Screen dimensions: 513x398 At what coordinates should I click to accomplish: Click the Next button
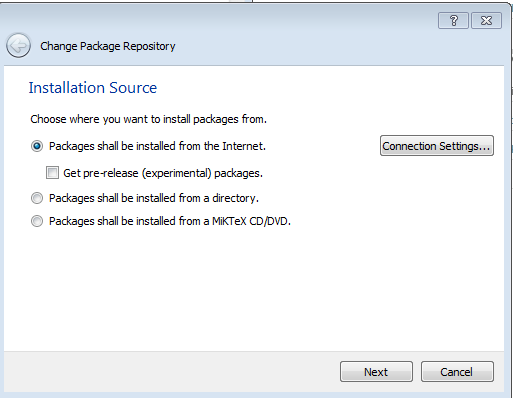click(x=376, y=371)
